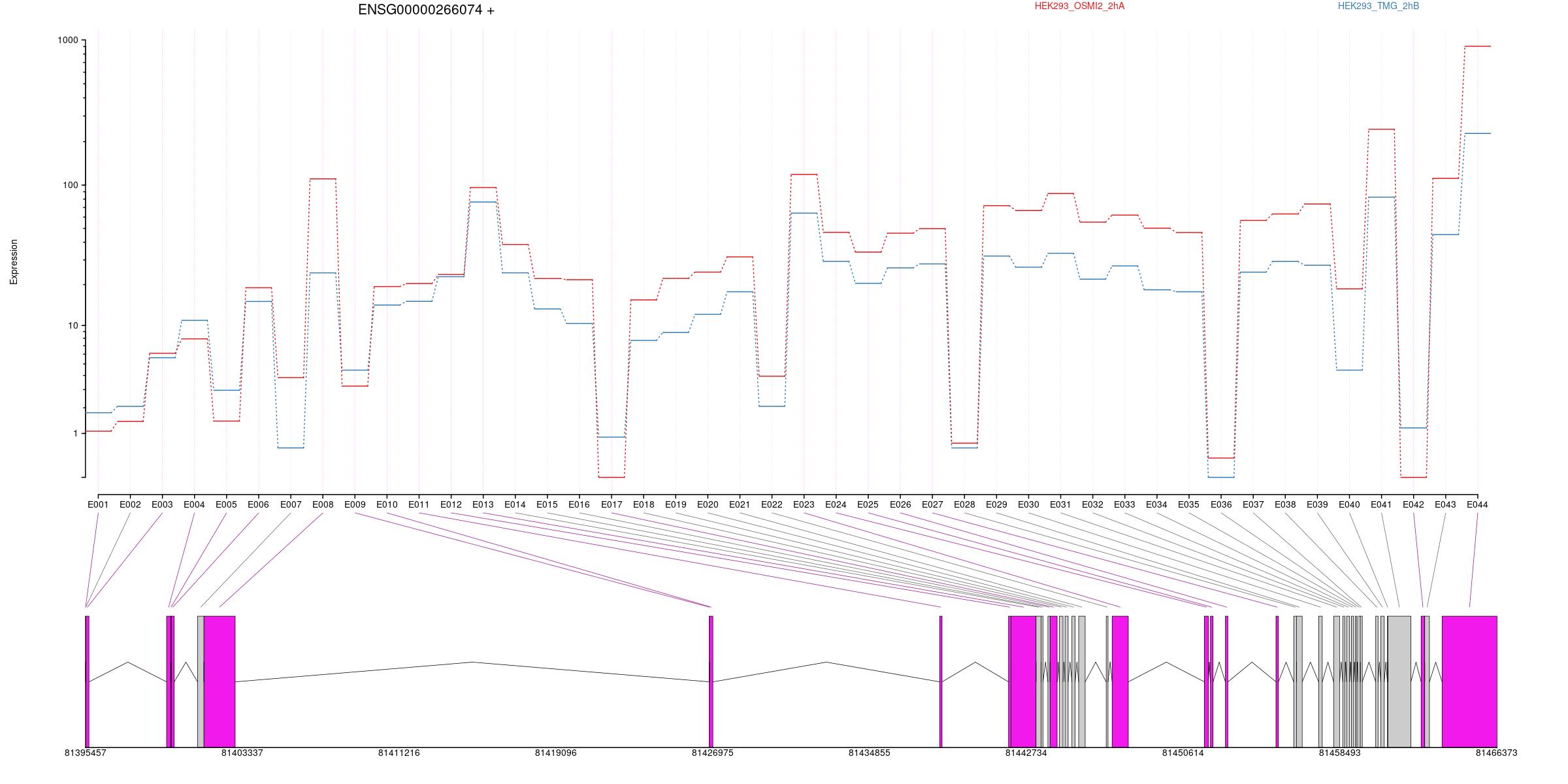Select exon label E008

(x=323, y=504)
